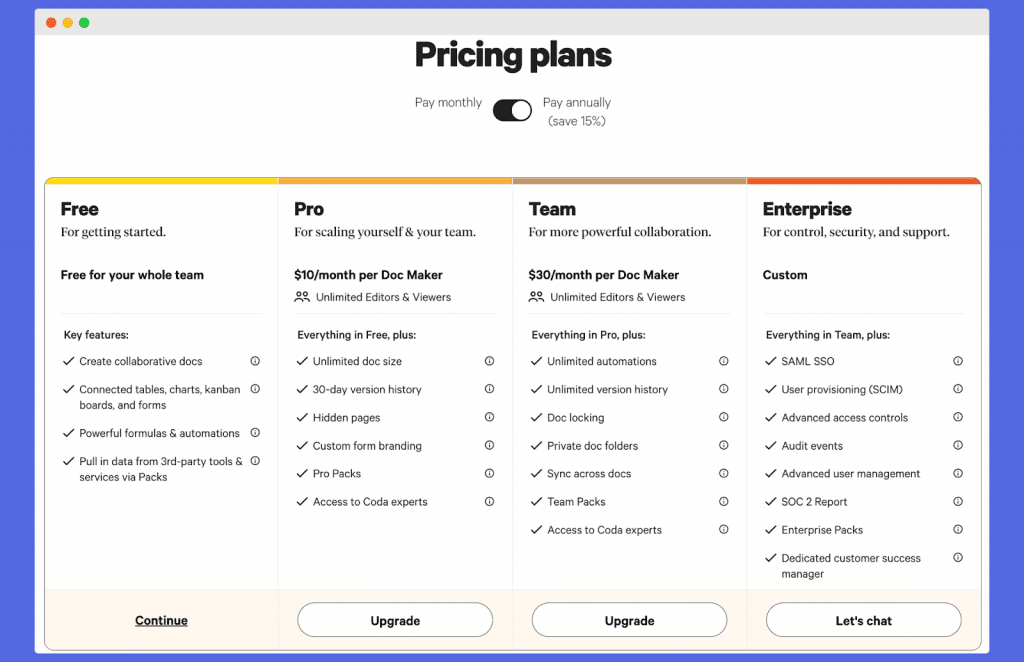1024x662 pixels.
Task: Toggle the monthly/annual billing switch
Action: click(x=512, y=110)
